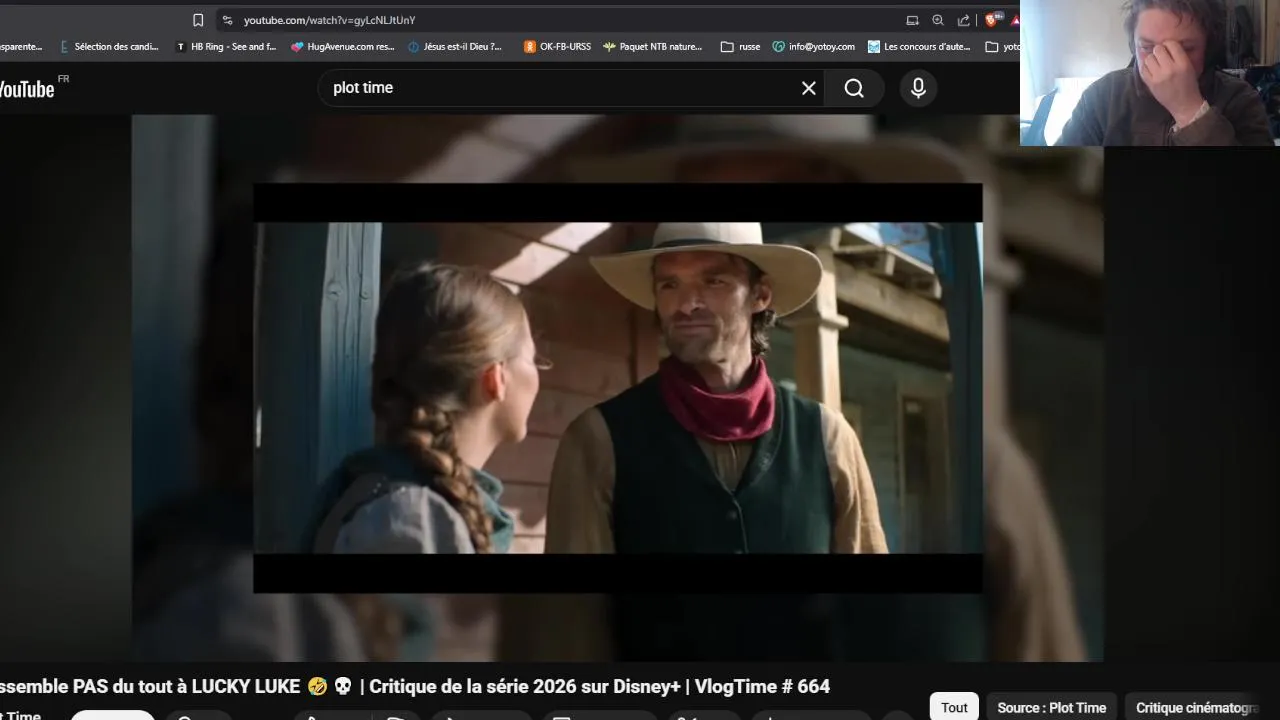Open the "HugAvenue.com res..." bookmark

pyautogui.click(x=343, y=46)
